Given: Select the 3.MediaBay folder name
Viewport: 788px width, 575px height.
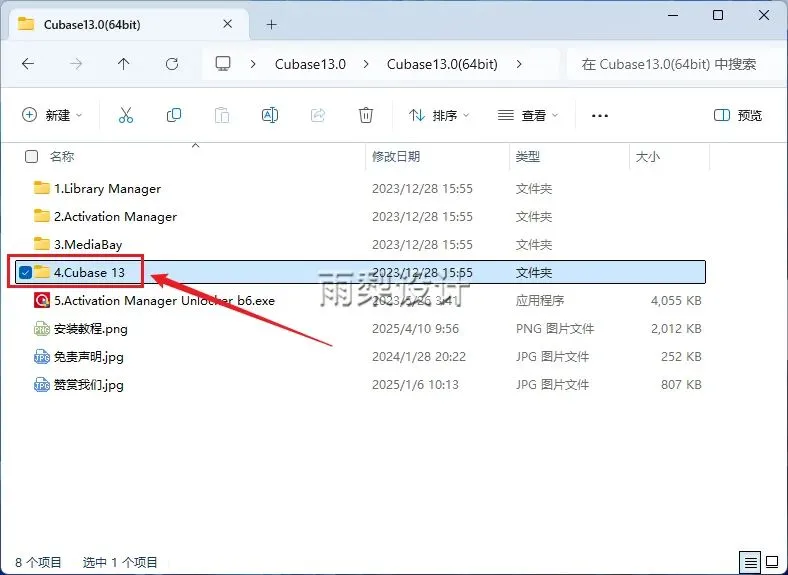Looking at the screenshot, I should click(88, 245).
